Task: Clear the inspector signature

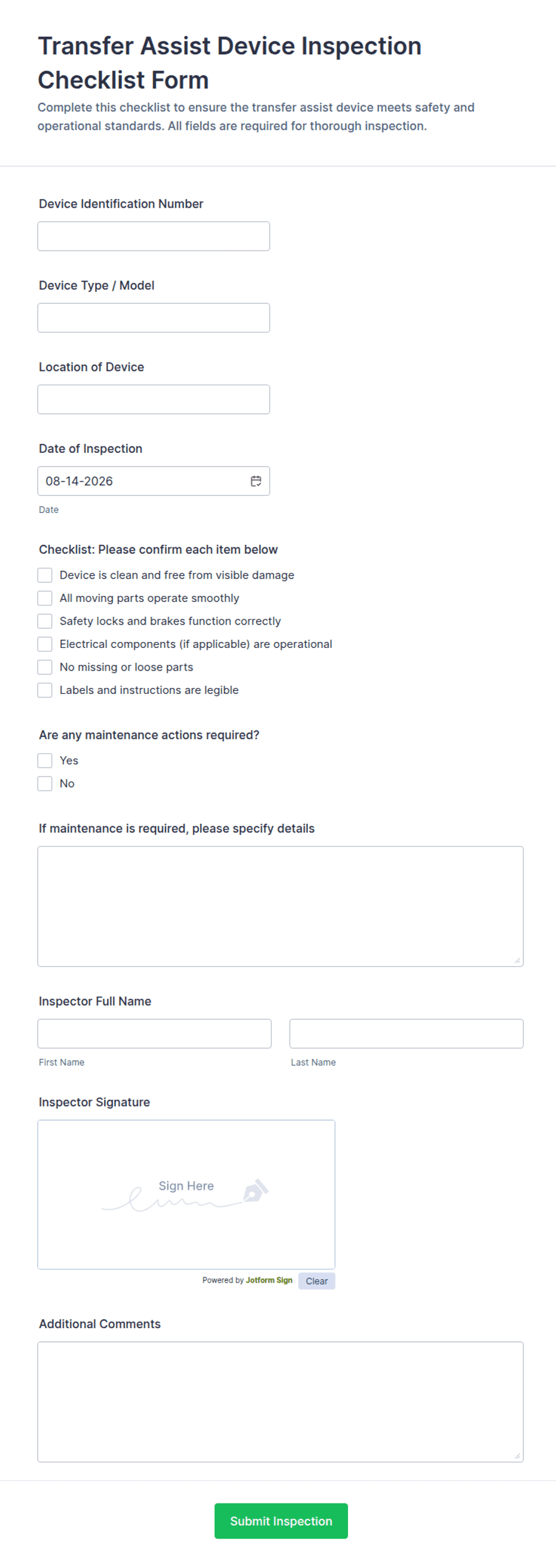Action: tap(316, 1281)
